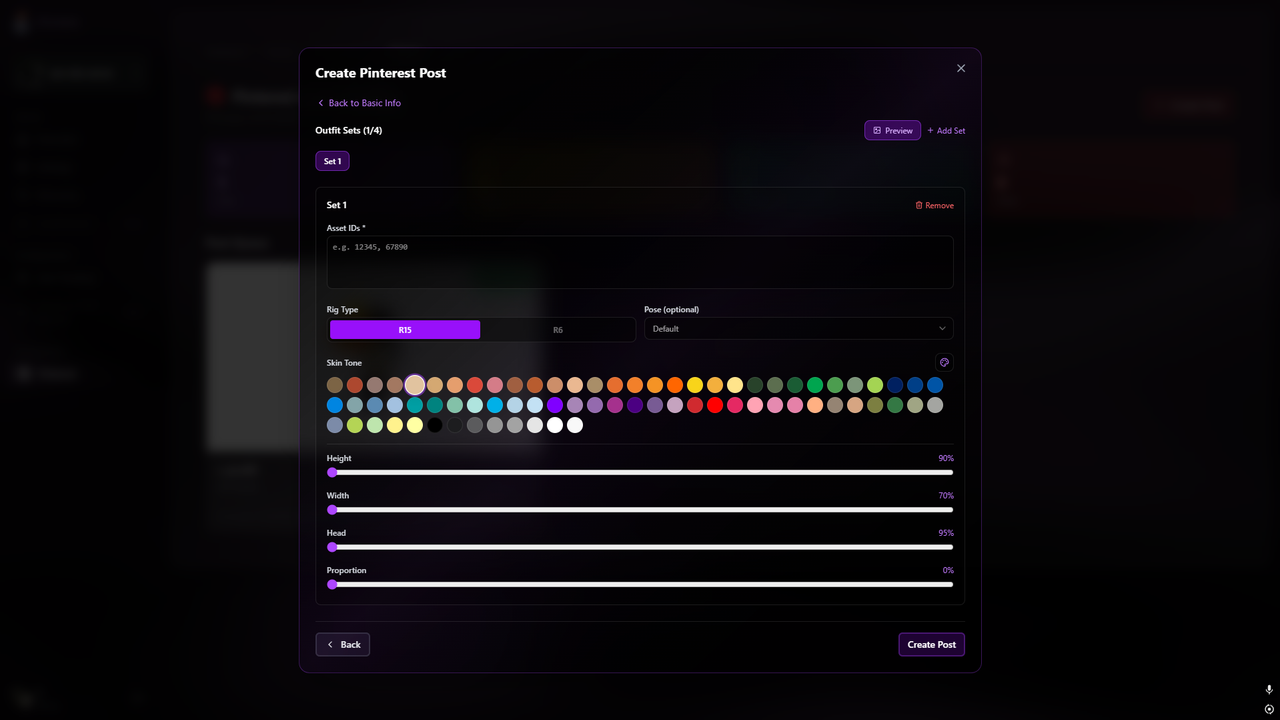Go back via Back to Basic Info link
Image resolution: width=1280 pixels, height=720 pixels.
point(359,103)
